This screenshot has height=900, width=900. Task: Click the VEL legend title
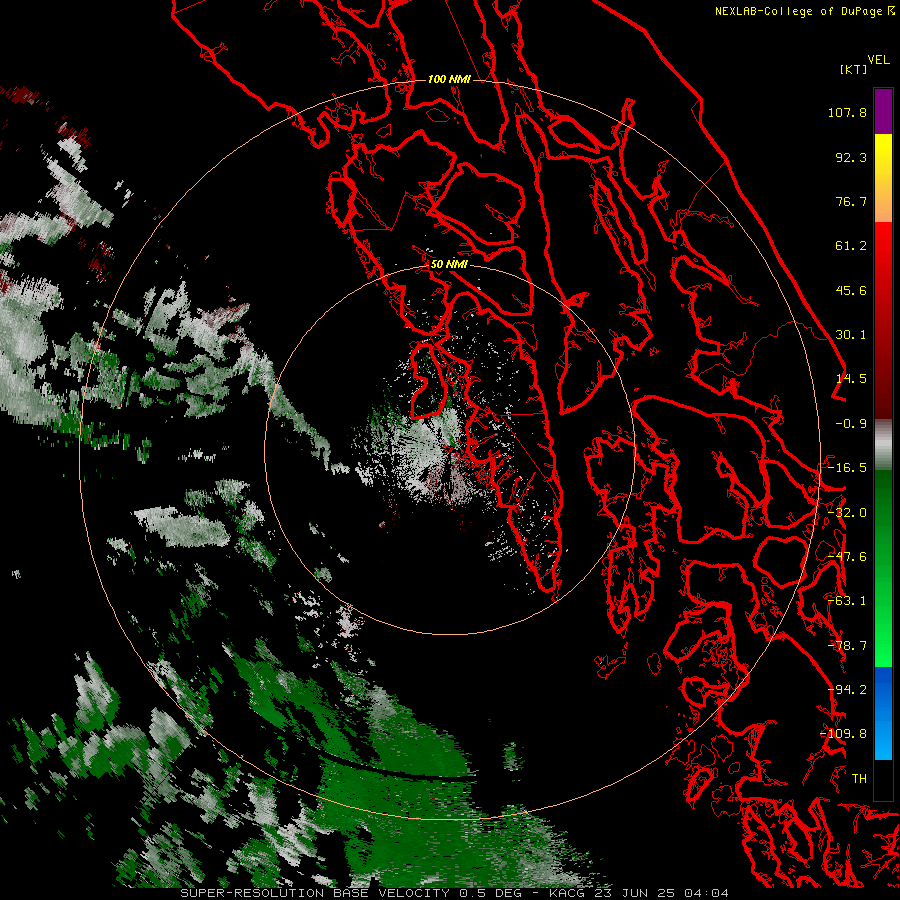tap(878, 60)
